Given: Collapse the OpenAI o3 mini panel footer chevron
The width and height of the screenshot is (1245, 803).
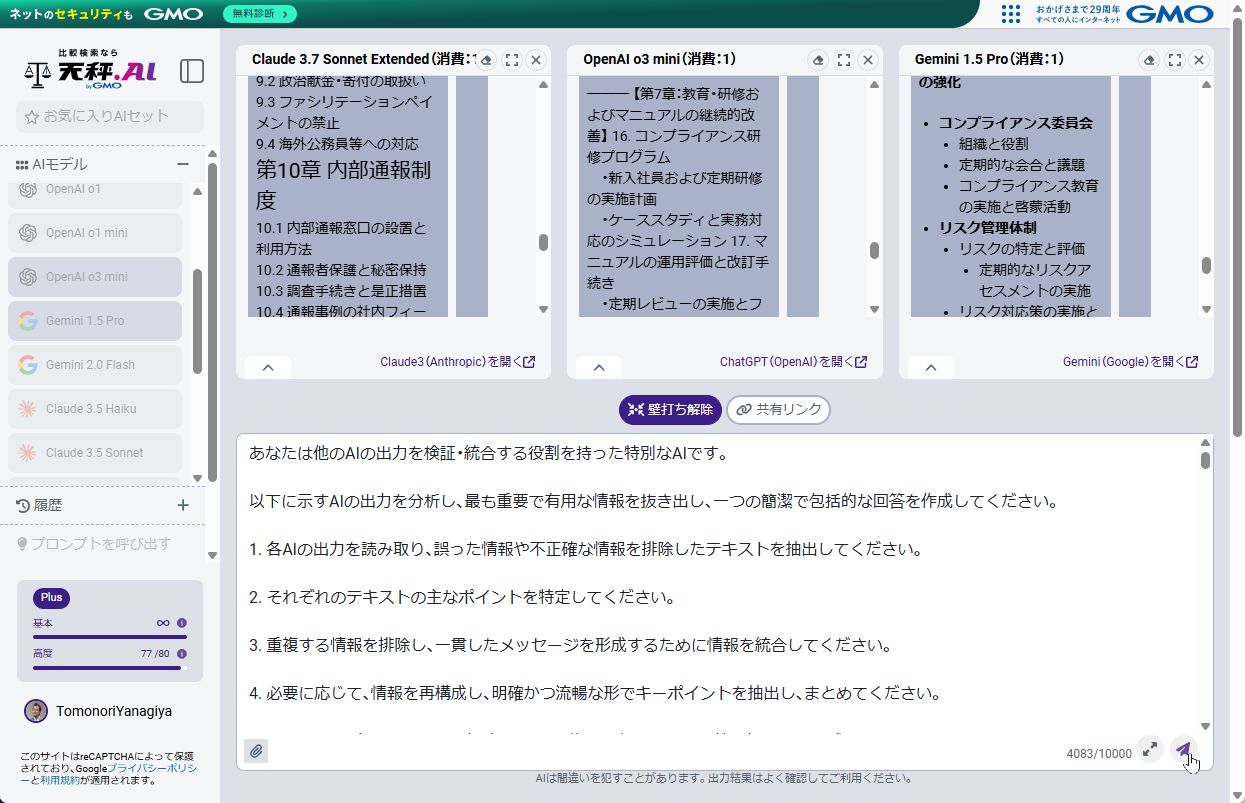Looking at the screenshot, I should pyautogui.click(x=599, y=367).
